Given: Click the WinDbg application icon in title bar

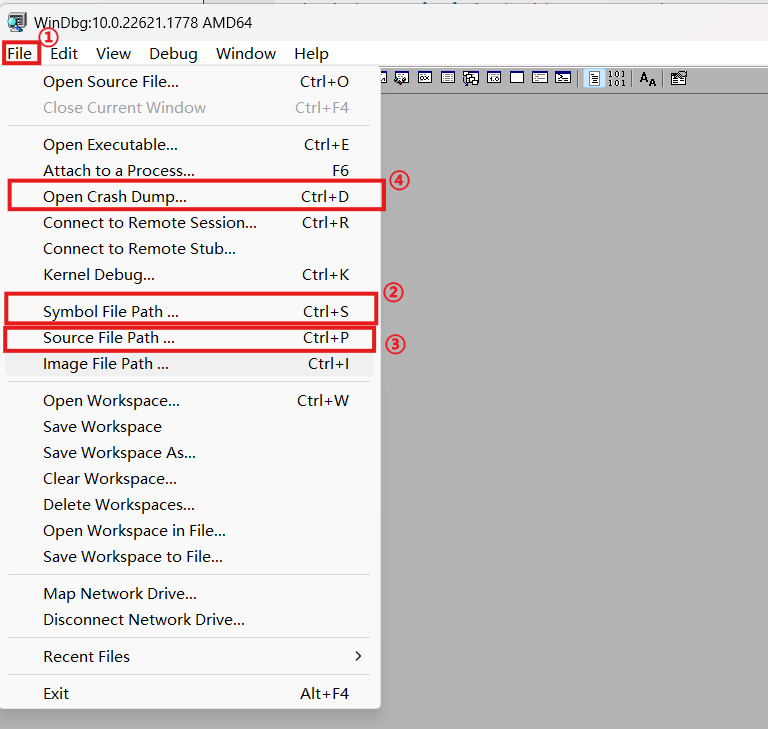Looking at the screenshot, I should coord(16,23).
